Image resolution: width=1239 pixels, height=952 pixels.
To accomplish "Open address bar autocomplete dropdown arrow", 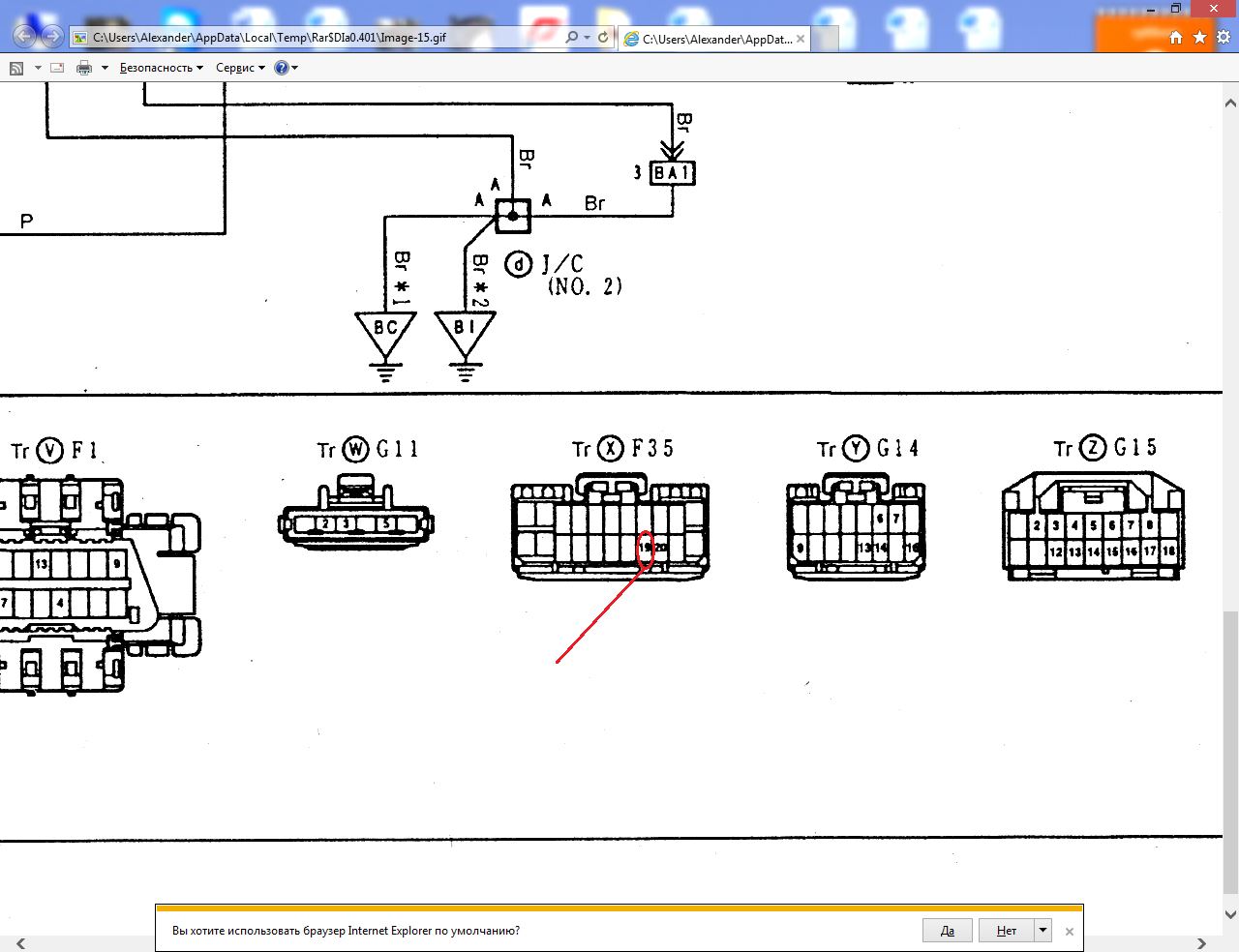I will (587, 38).
